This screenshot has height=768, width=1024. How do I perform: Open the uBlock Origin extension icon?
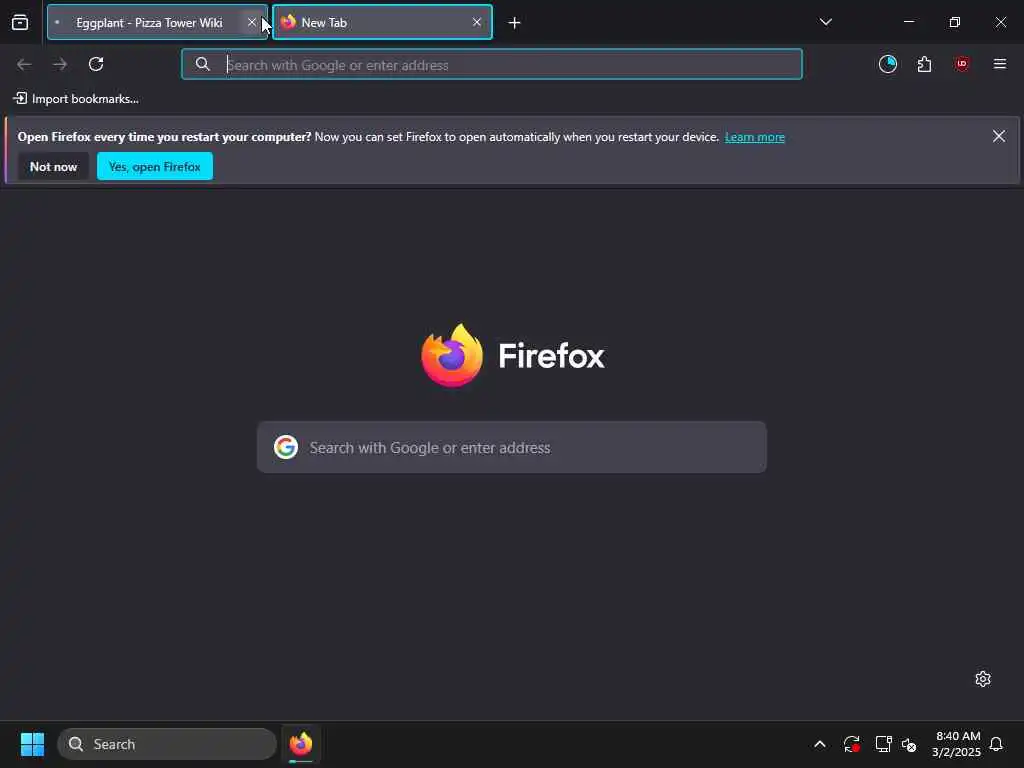pyautogui.click(x=961, y=64)
